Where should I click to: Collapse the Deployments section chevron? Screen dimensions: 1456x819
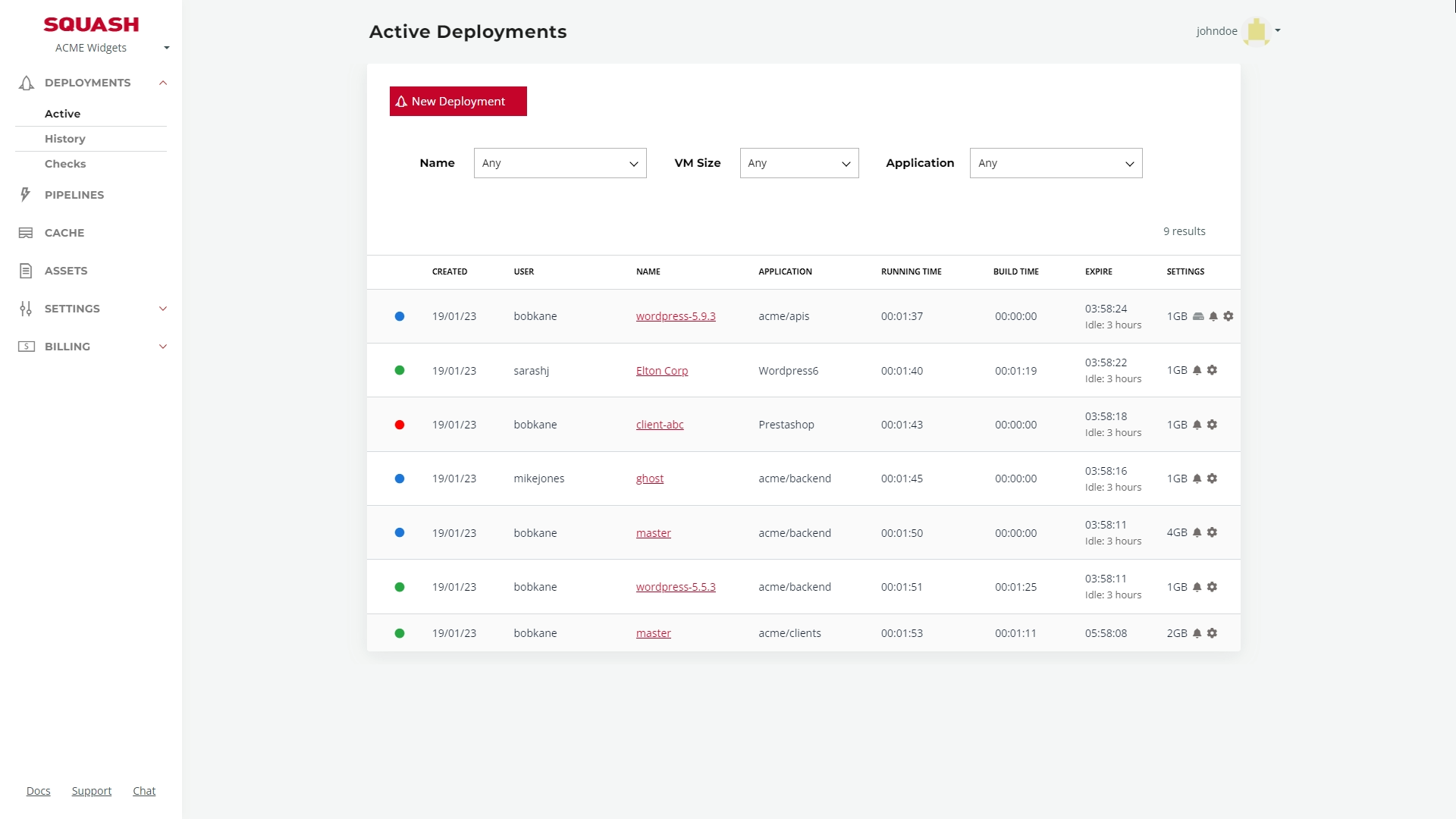pos(162,83)
